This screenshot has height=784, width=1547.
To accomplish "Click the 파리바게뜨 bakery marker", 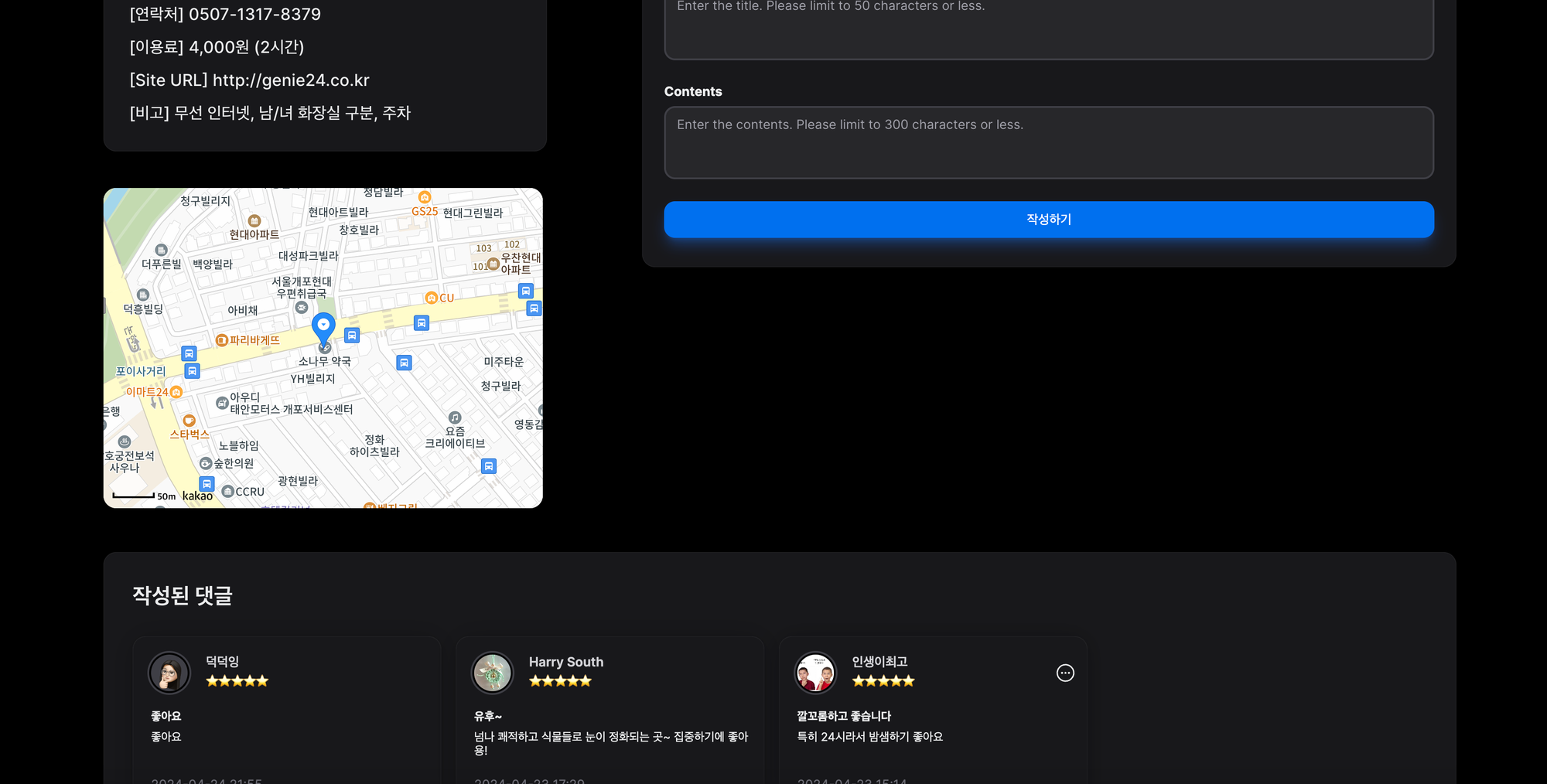I will tap(222, 340).
